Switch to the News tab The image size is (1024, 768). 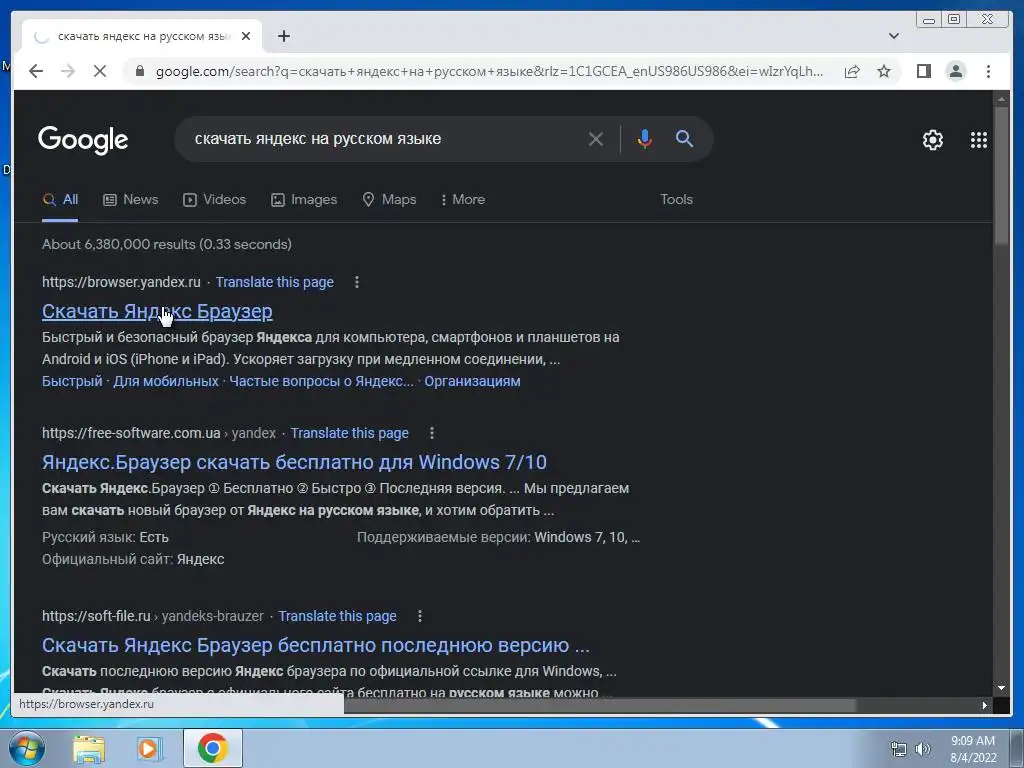[131, 200]
